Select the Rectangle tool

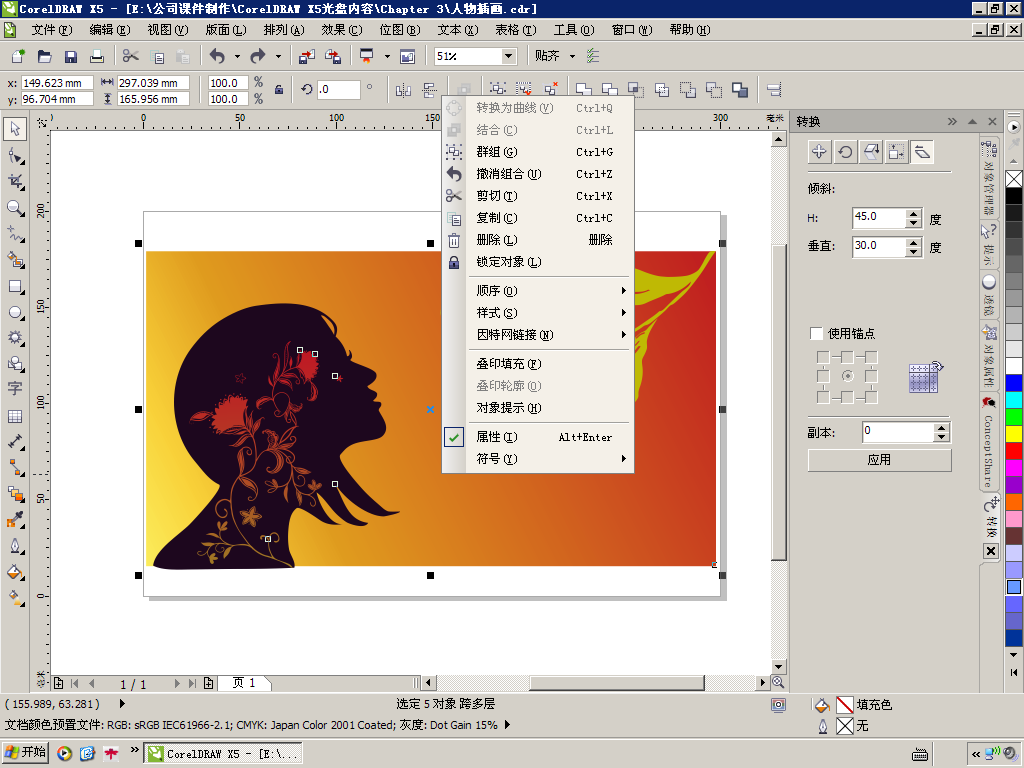[15, 287]
